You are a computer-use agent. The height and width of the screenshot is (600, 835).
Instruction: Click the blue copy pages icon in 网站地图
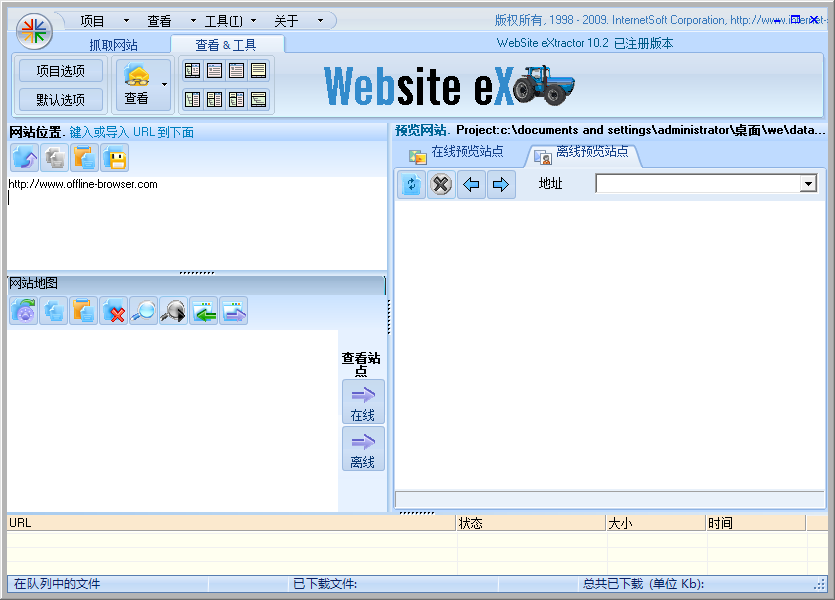pos(53,311)
